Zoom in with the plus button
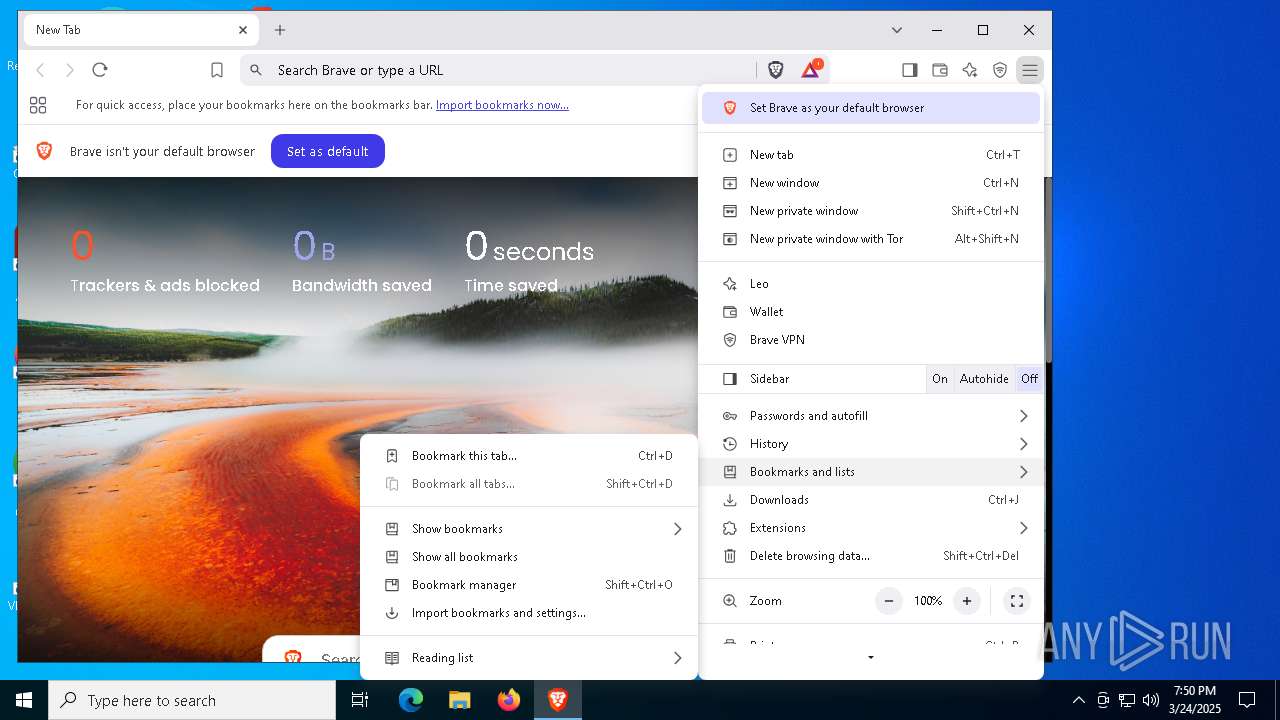This screenshot has height=720, width=1280. 966,601
